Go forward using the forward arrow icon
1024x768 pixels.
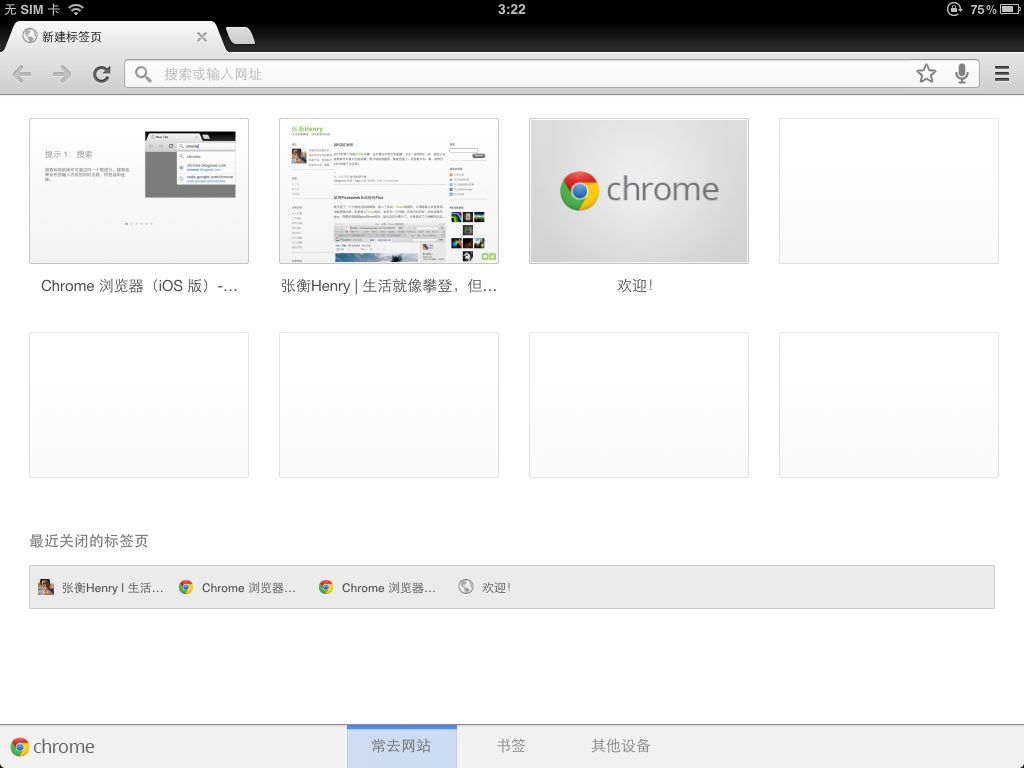tap(61, 73)
